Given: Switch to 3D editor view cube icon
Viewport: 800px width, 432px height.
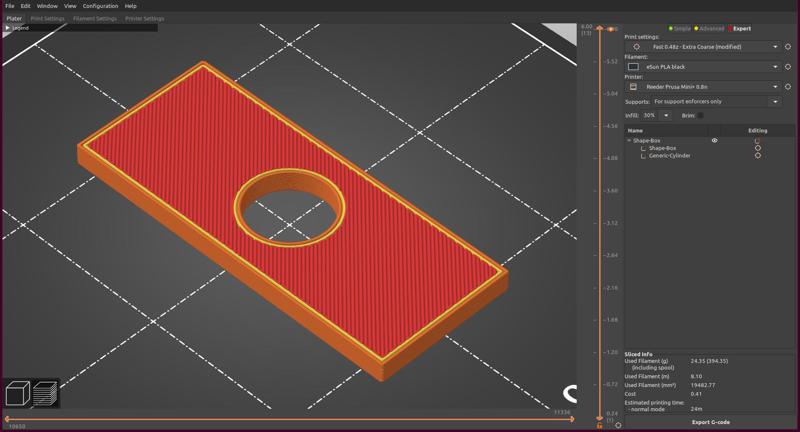Looking at the screenshot, I should pos(17,393).
